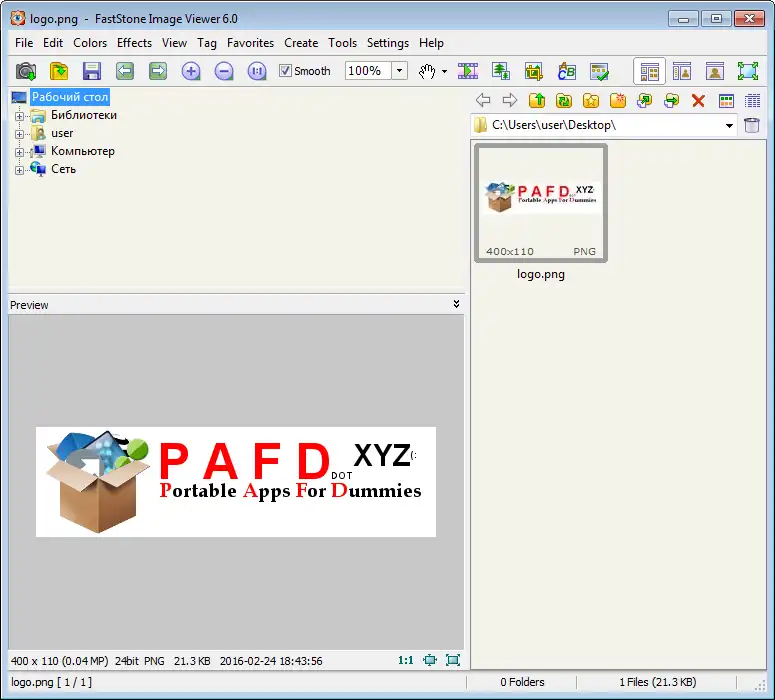Screen dimensions: 775x700
Task: Click Move To Folder icon
Action: point(672,100)
